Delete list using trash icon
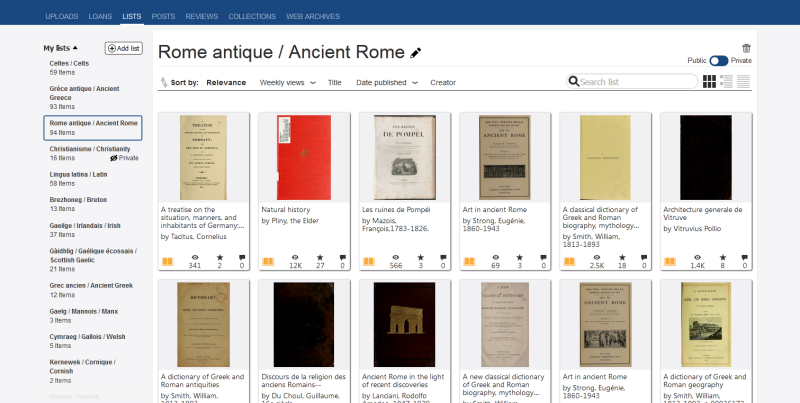 [x=746, y=48]
